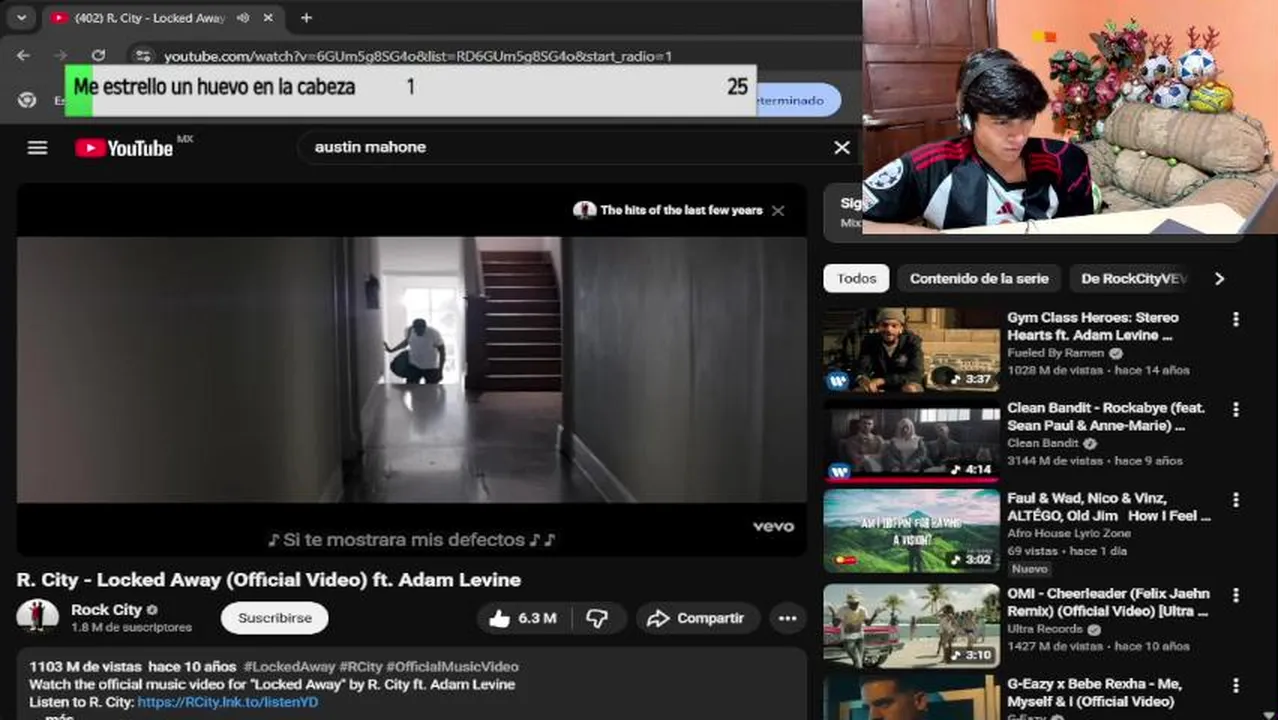Open the browser tab search dropdown
Viewport: 1278px width, 720px height.
point(21,18)
